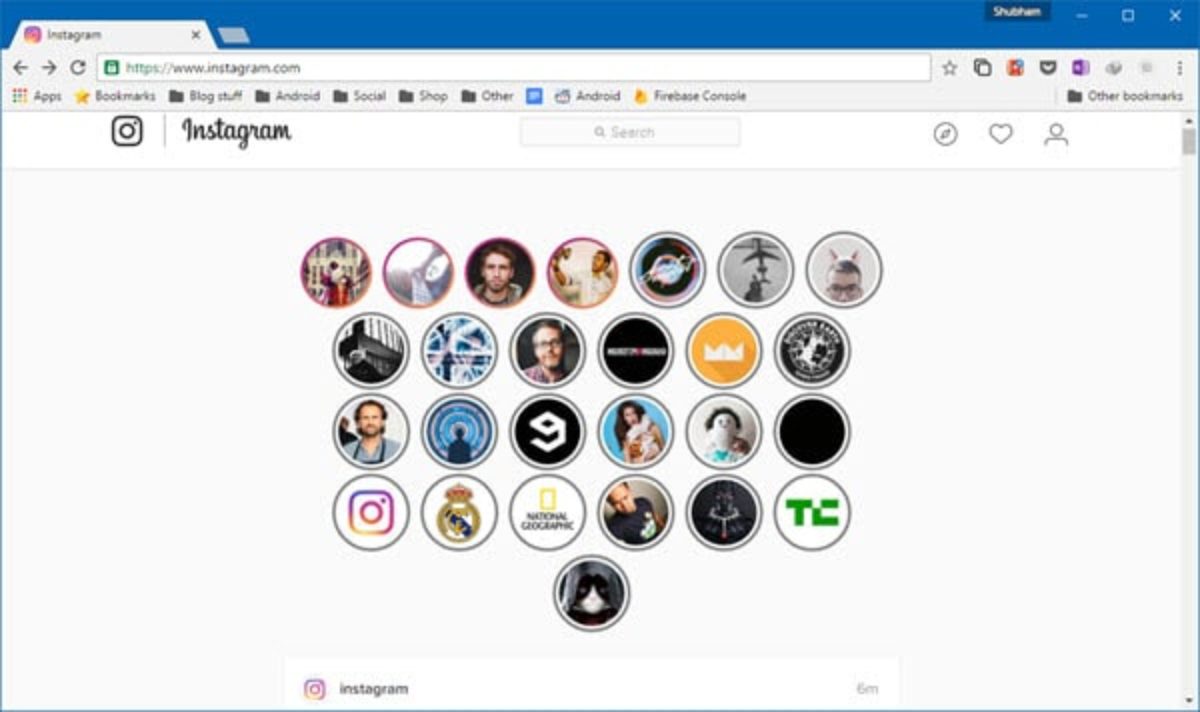Open the Explore compass icon
The image size is (1200, 712).
tap(945, 134)
